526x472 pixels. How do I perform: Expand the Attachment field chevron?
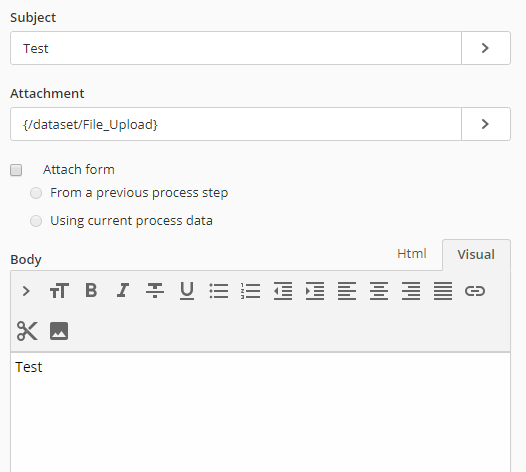coord(486,124)
